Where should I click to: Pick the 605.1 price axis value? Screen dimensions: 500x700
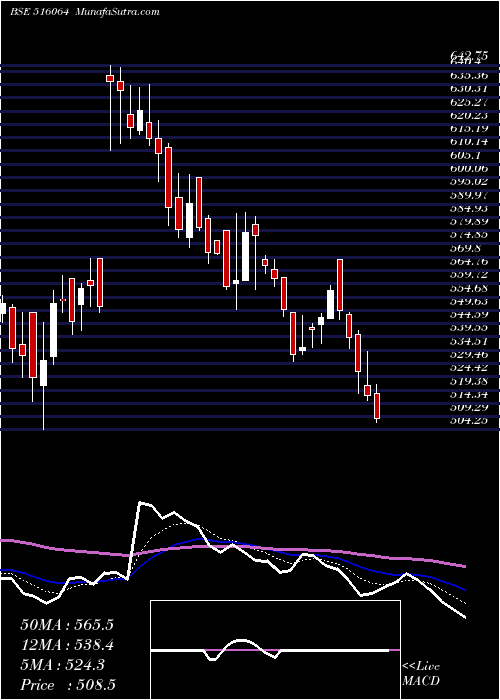click(x=466, y=155)
